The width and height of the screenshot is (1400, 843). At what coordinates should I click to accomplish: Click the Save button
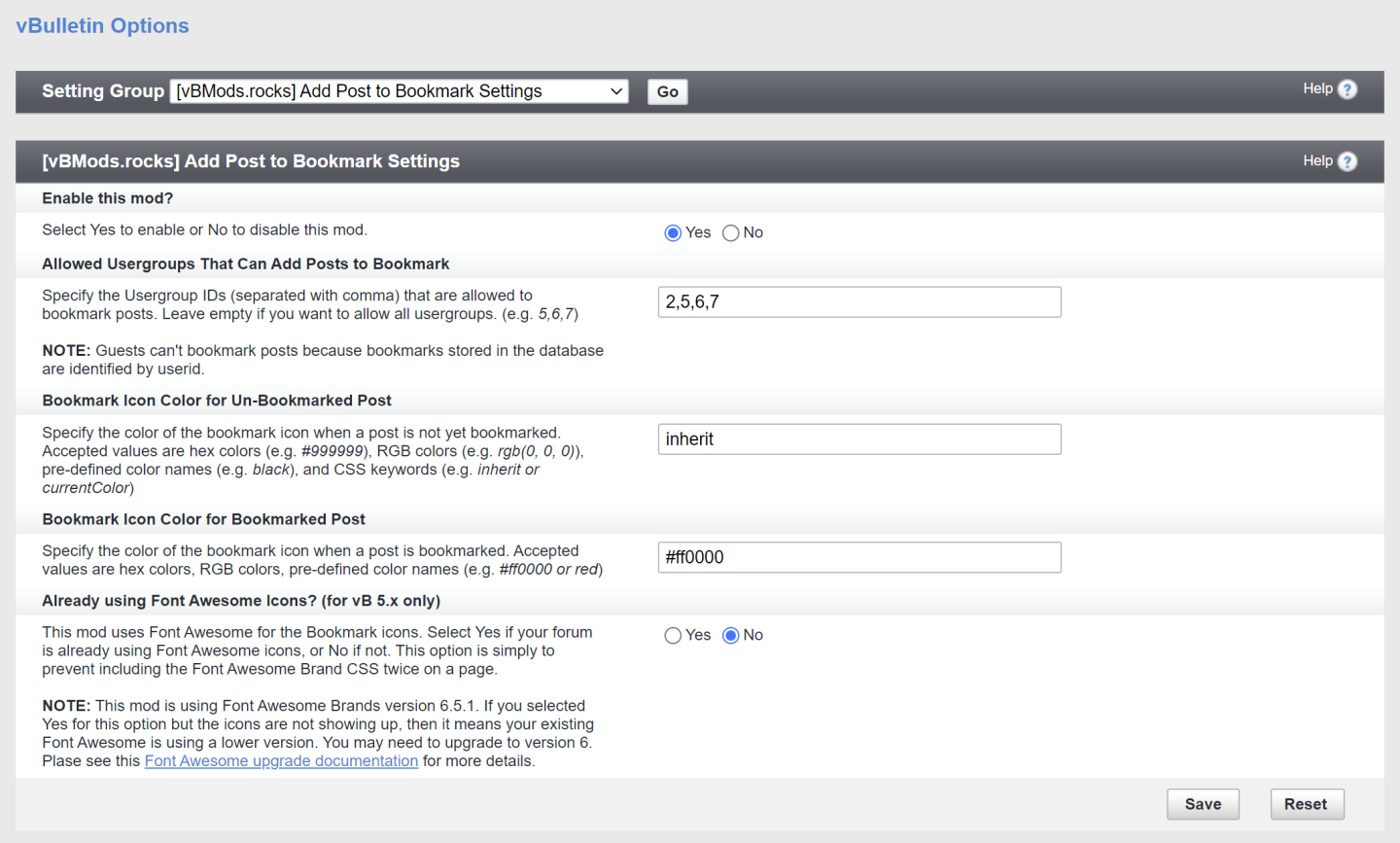[1203, 804]
